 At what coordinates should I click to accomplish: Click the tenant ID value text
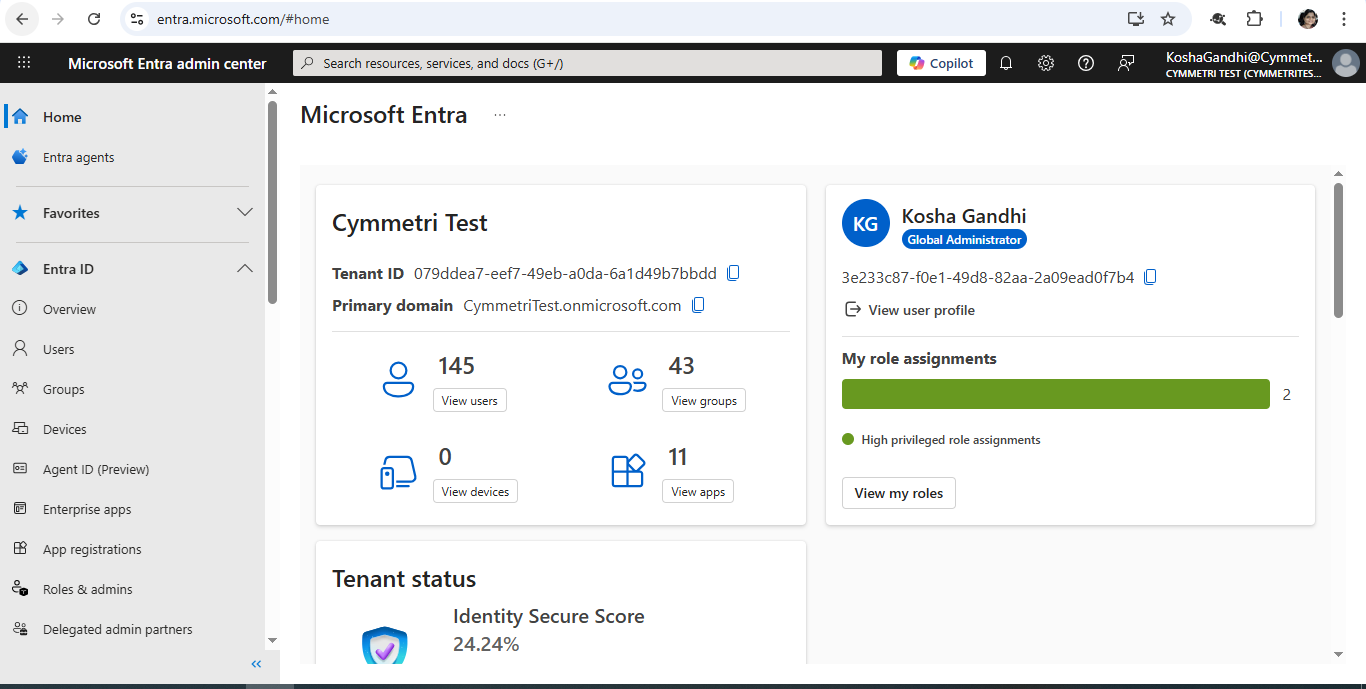565,273
